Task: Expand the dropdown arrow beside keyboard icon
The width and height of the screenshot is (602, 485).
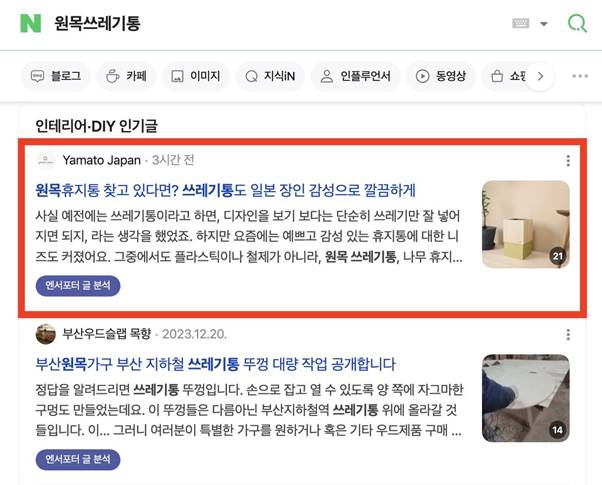Action: coord(544,24)
